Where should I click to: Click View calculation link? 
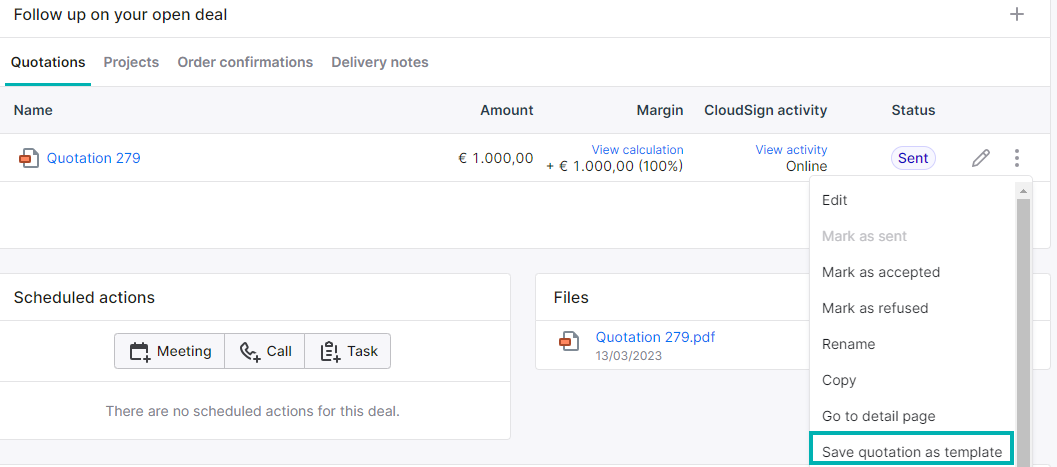pos(637,150)
